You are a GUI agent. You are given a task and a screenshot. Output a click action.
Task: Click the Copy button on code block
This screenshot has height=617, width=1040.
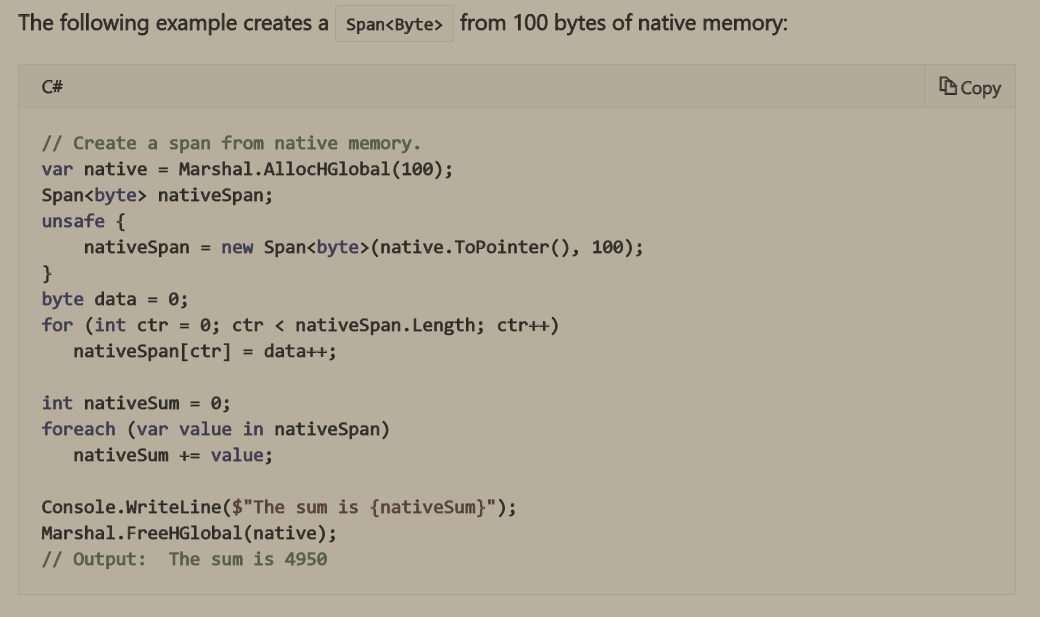pyautogui.click(x=970, y=87)
